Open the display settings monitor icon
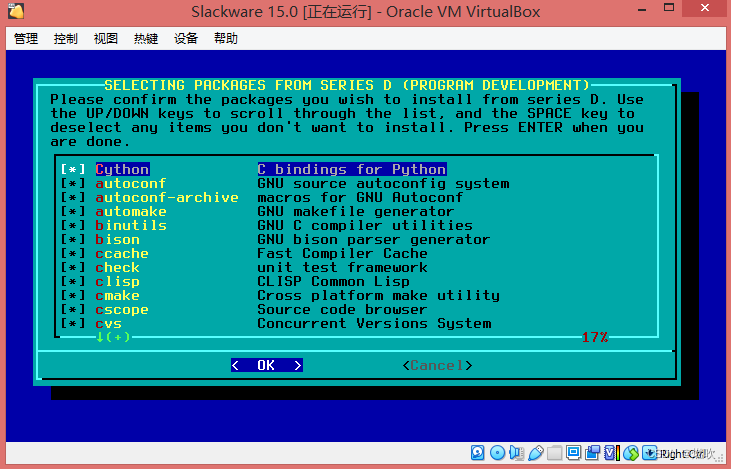Image resolution: width=731 pixels, height=469 pixels. (x=573, y=452)
